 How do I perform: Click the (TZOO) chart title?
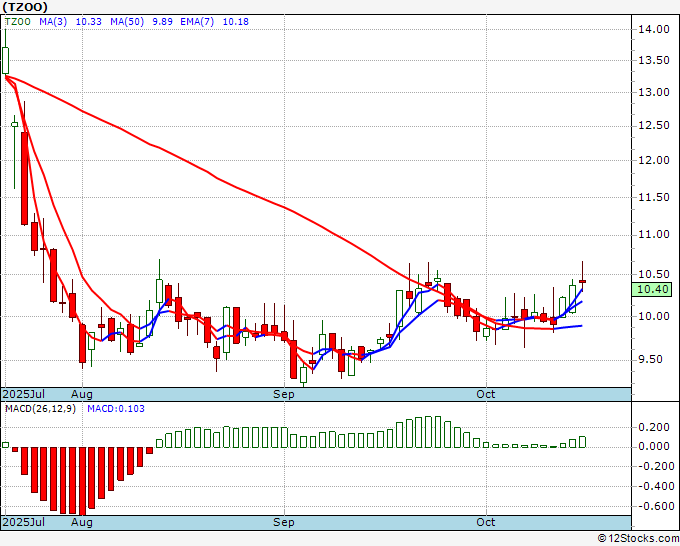click(25, 7)
